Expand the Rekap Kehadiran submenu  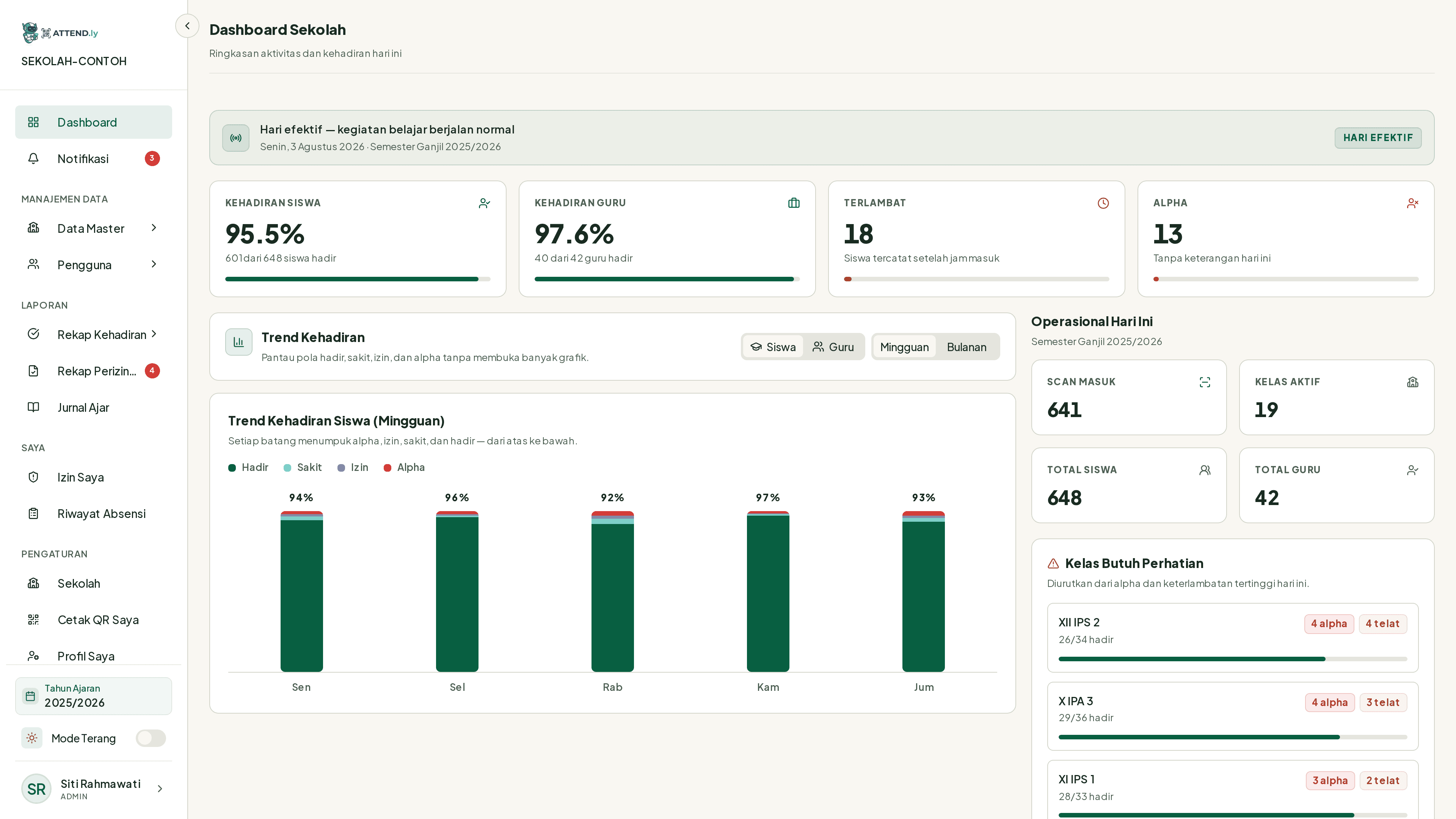point(94,334)
